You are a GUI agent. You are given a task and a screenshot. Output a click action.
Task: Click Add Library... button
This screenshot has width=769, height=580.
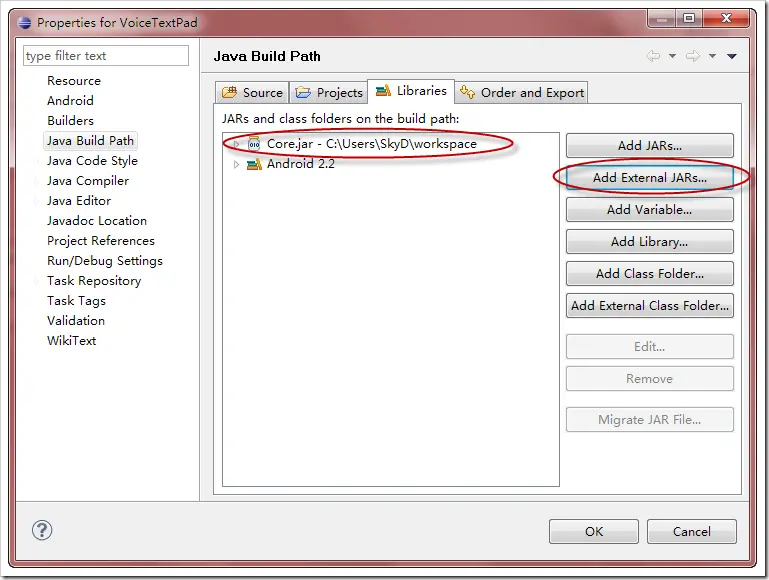(650, 242)
